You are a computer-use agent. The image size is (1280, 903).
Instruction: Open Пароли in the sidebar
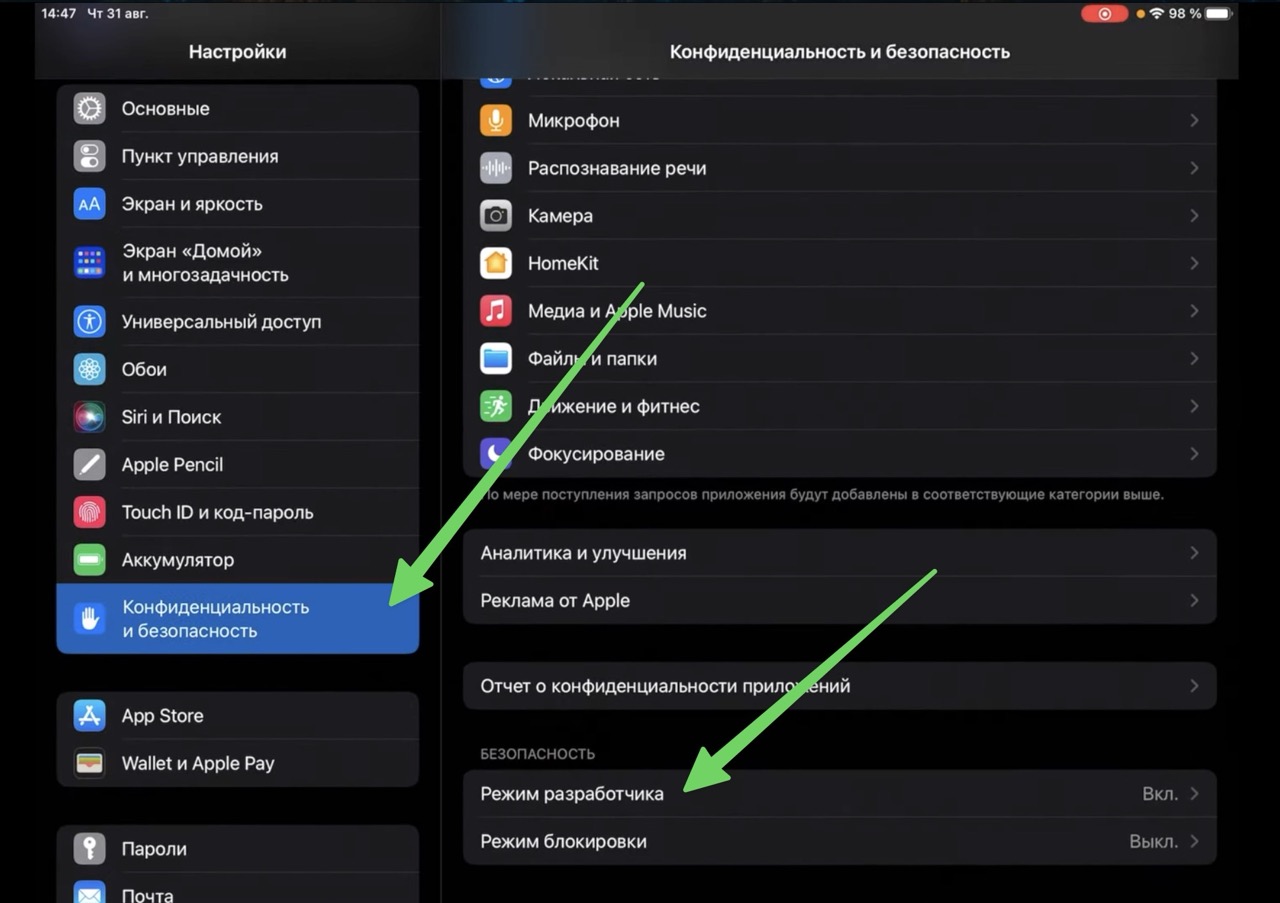click(x=154, y=849)
